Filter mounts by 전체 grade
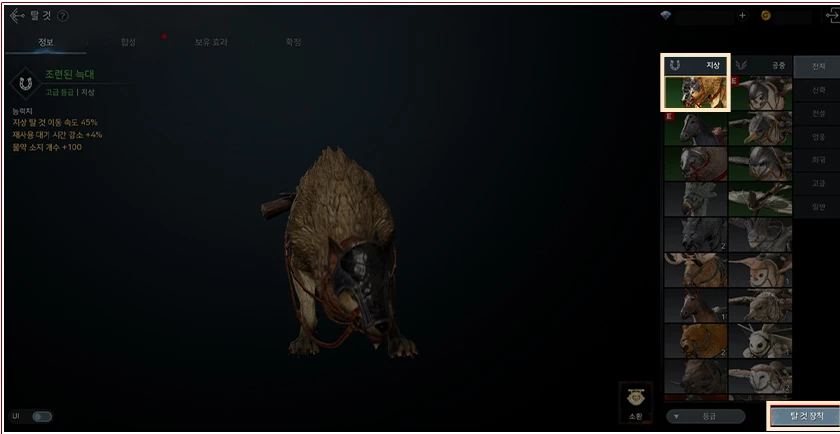This screenshot has width=840, height=434. (818, 66)
